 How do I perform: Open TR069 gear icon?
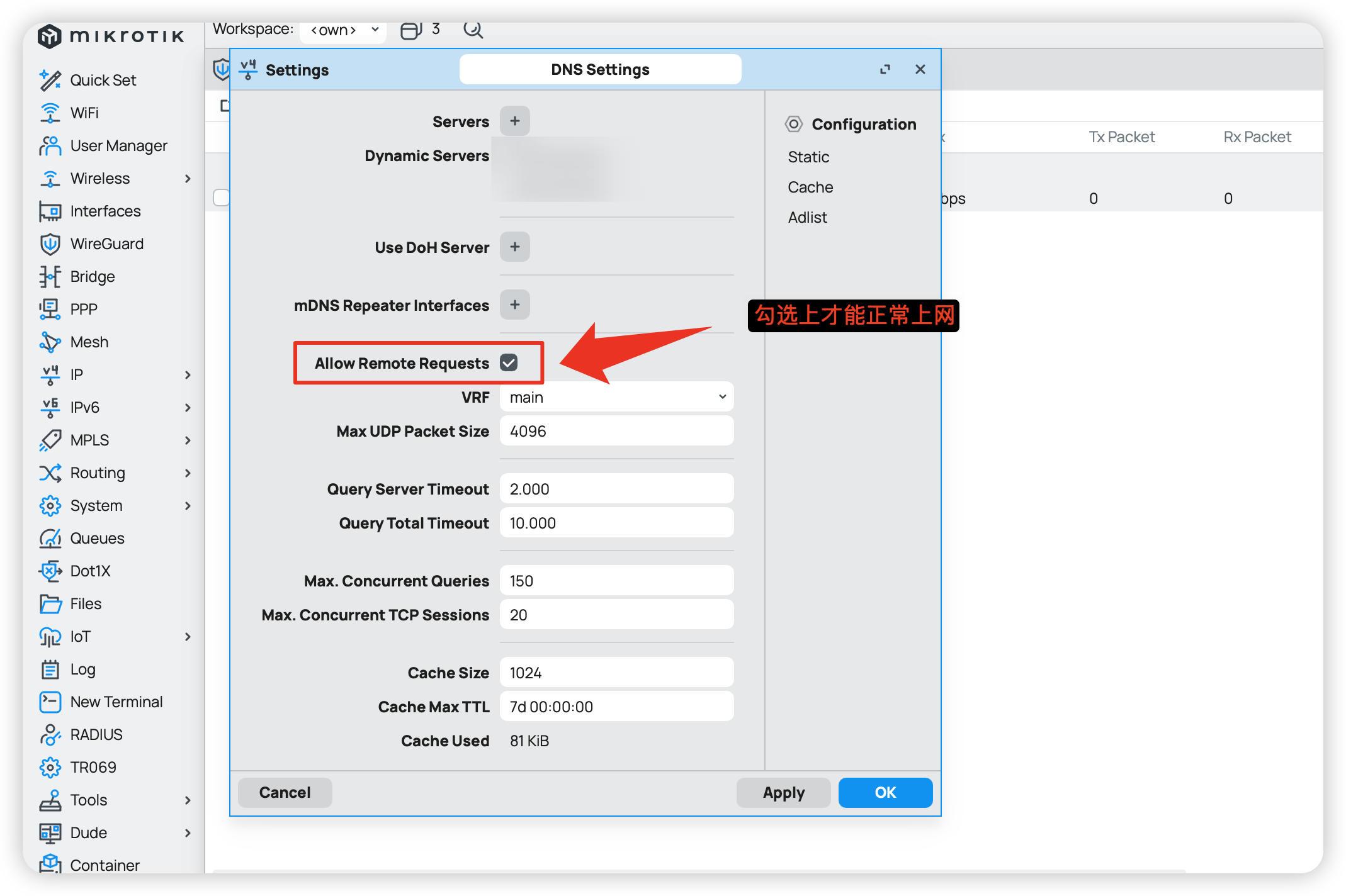click(x=50, y=767)
